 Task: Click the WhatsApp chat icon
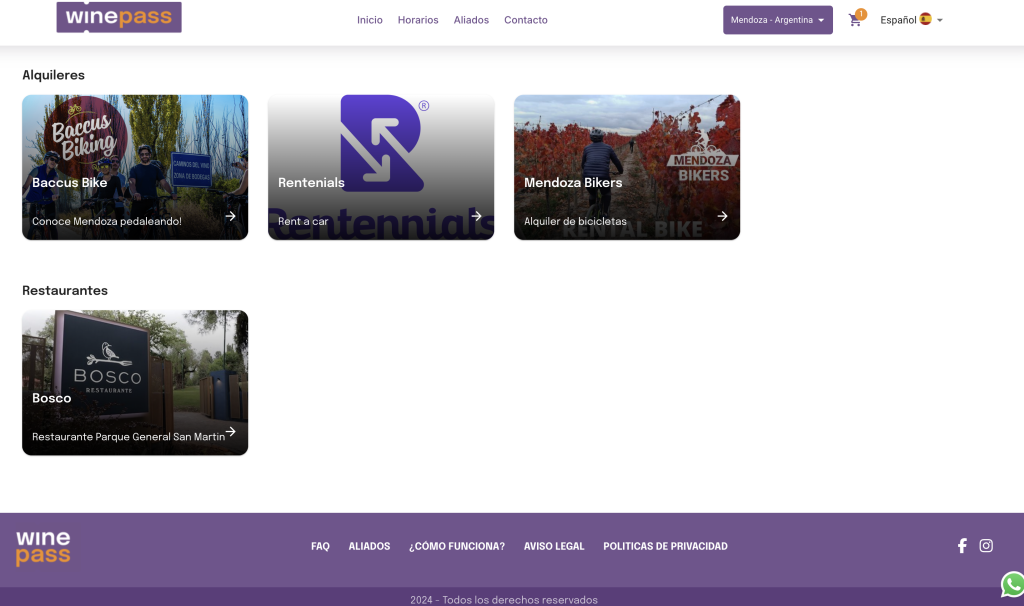click(x=1012, y=583)
